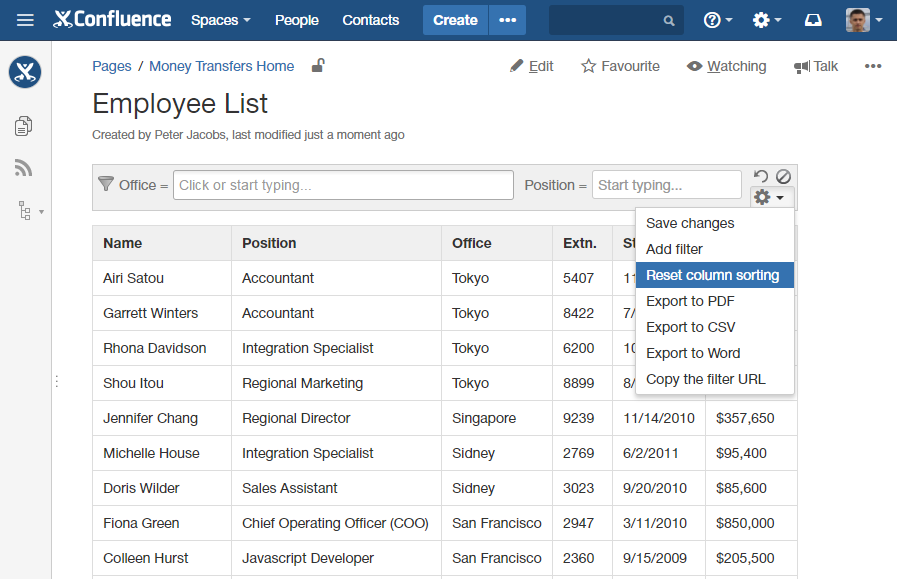Open the help question mark menu

(717, 20)
